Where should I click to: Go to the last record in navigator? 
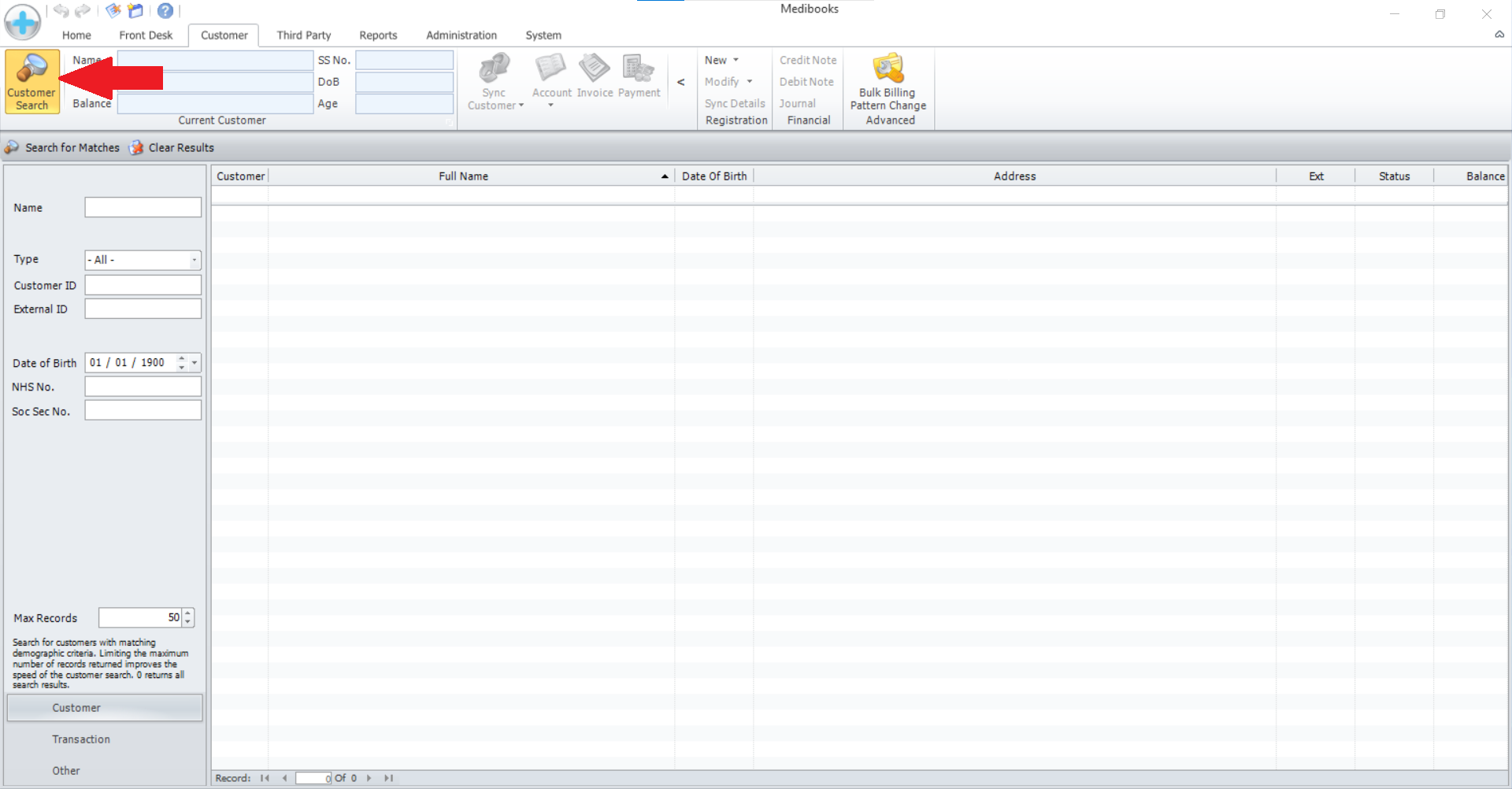[388, 778]
